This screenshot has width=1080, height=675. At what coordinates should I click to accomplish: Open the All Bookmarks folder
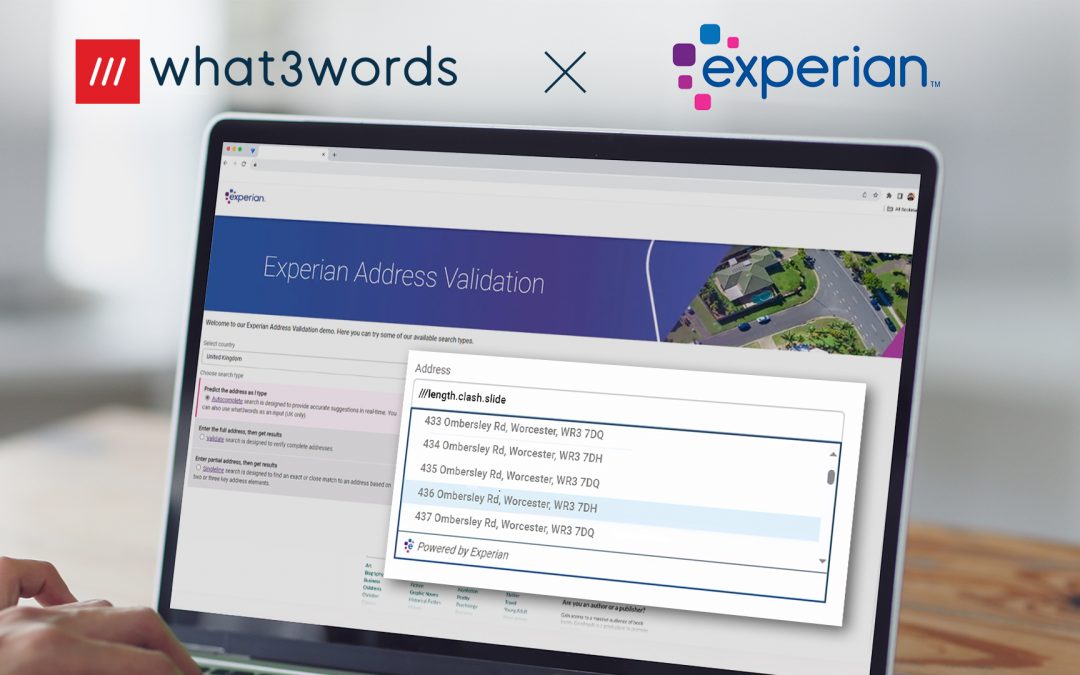click(x=902, y=209)
